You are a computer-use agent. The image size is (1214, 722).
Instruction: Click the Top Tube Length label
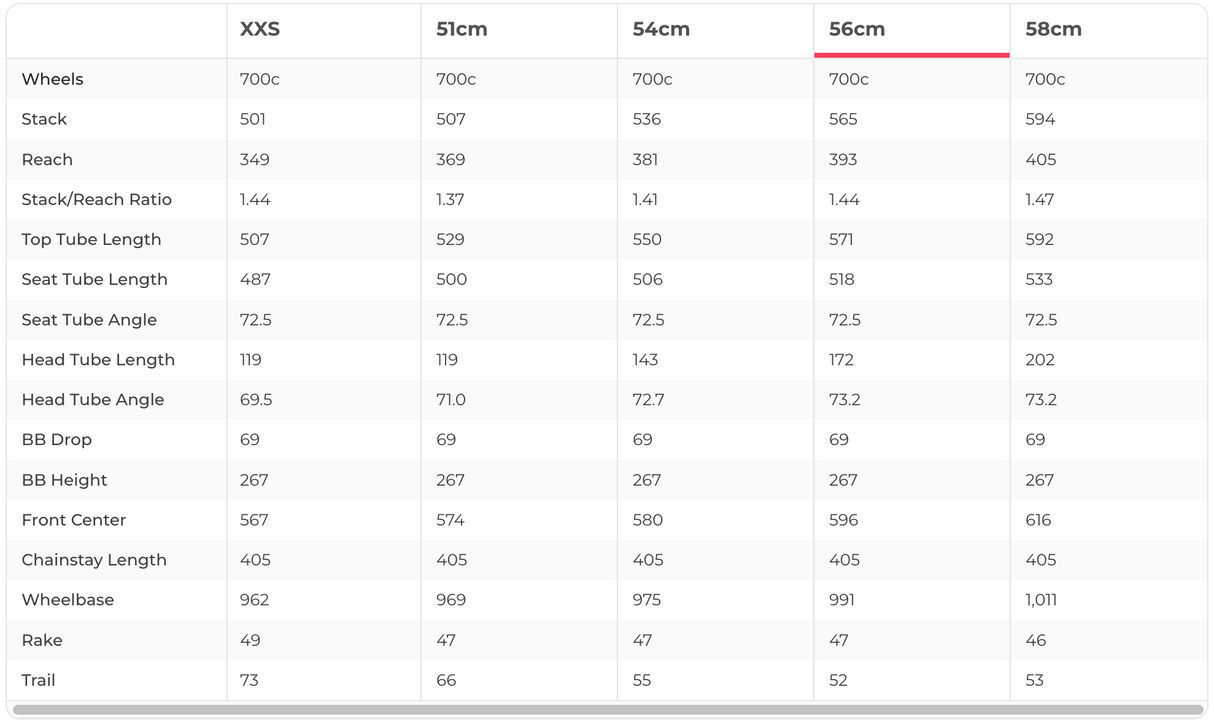91,239
